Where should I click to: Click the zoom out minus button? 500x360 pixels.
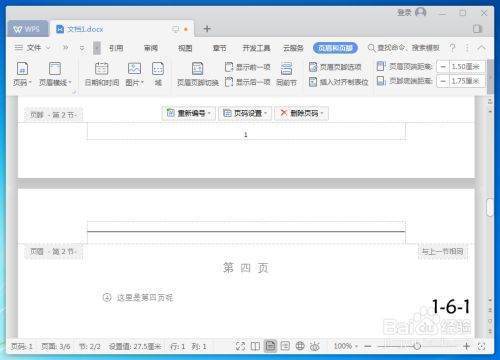pos(368,347)
